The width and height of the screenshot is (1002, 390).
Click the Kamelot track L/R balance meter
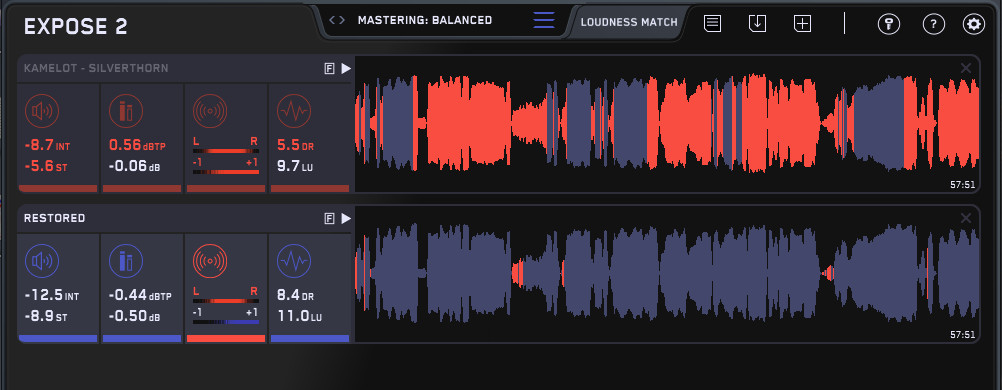pyautogui.click(x=226, y=151)
